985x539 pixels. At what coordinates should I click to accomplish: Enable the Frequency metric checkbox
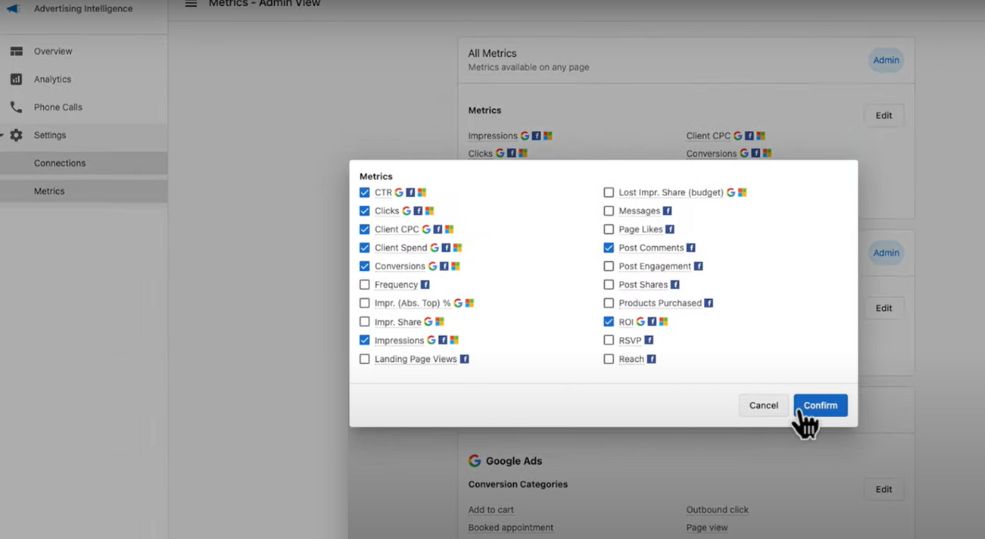365,285
